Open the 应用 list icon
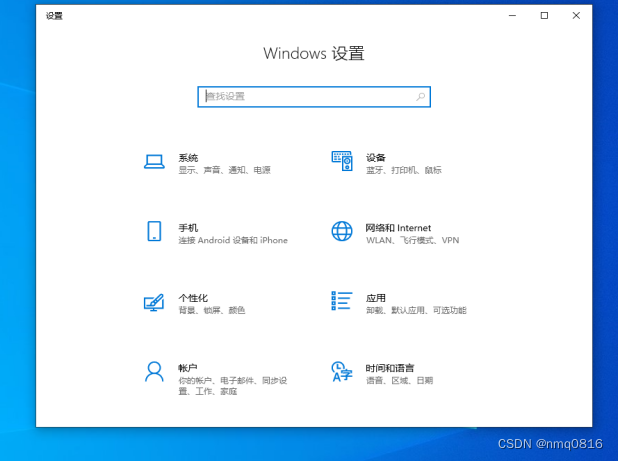Image resolution: width=619 pixels, height=461 pixels. point(342,301)
